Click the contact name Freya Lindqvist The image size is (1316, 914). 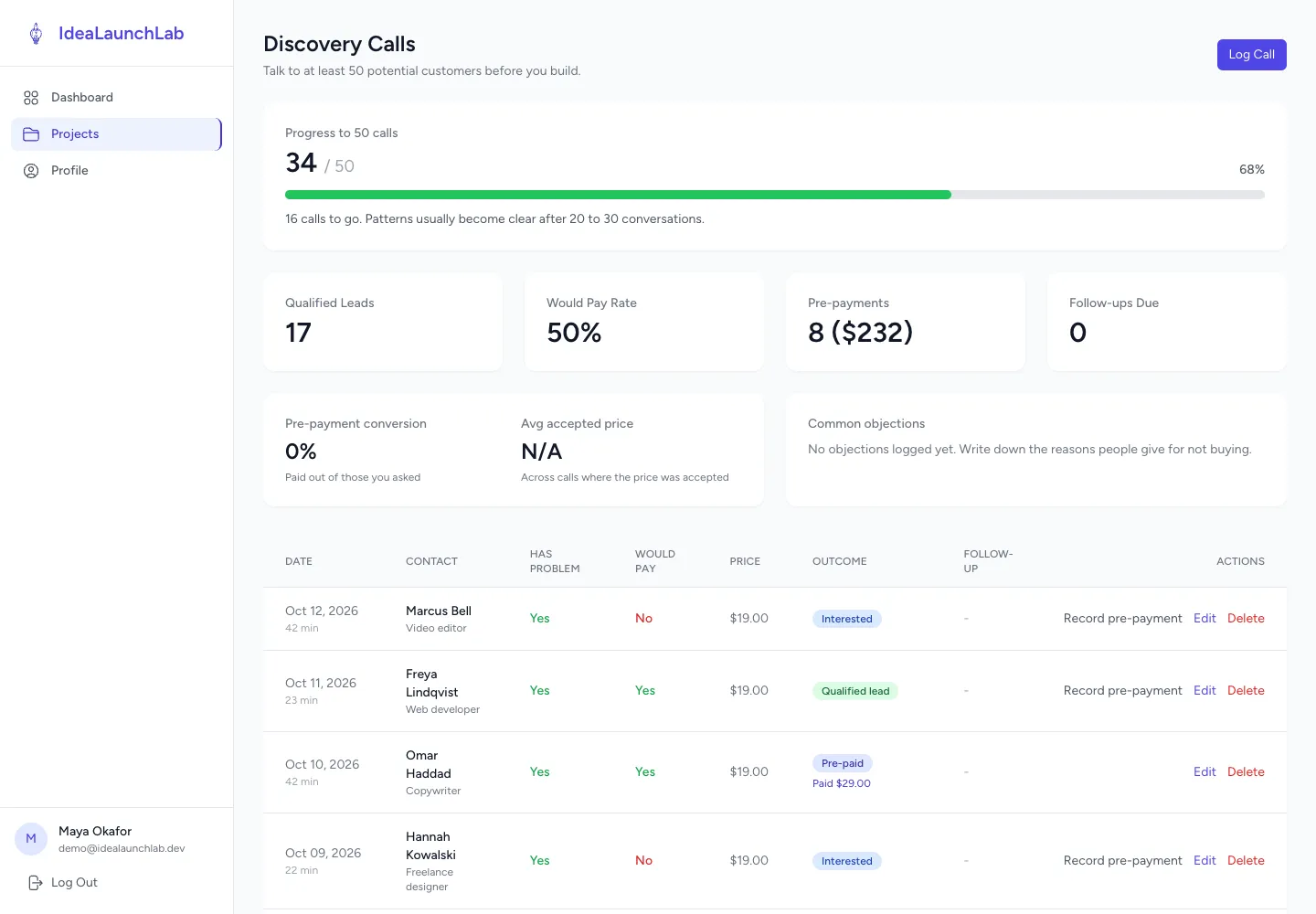[431, 684]
